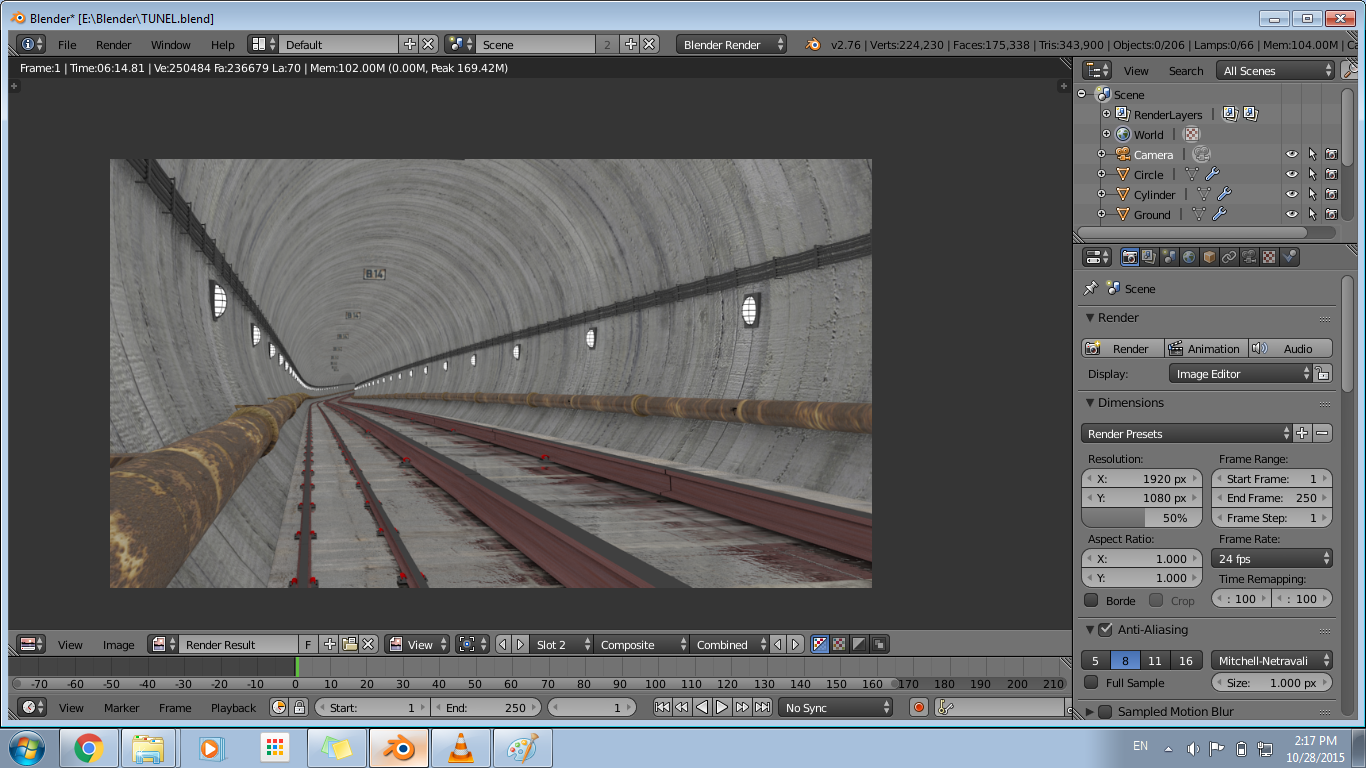Image resolution: width=1366 pixels, height=768 pixels.
Task: Enable the Full Sample checkbox
Action: pos(1091,682)
